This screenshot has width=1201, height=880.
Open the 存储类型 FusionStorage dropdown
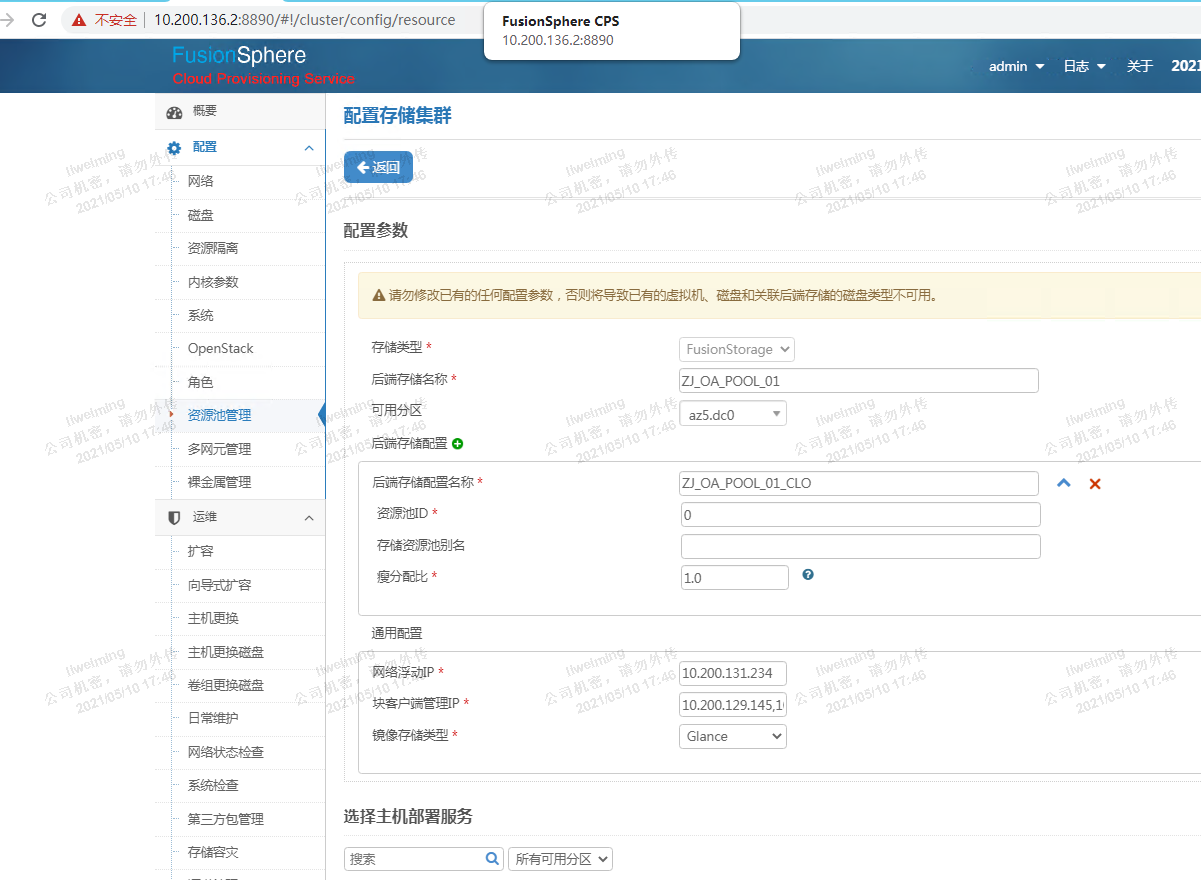click(x=737, y=349)
